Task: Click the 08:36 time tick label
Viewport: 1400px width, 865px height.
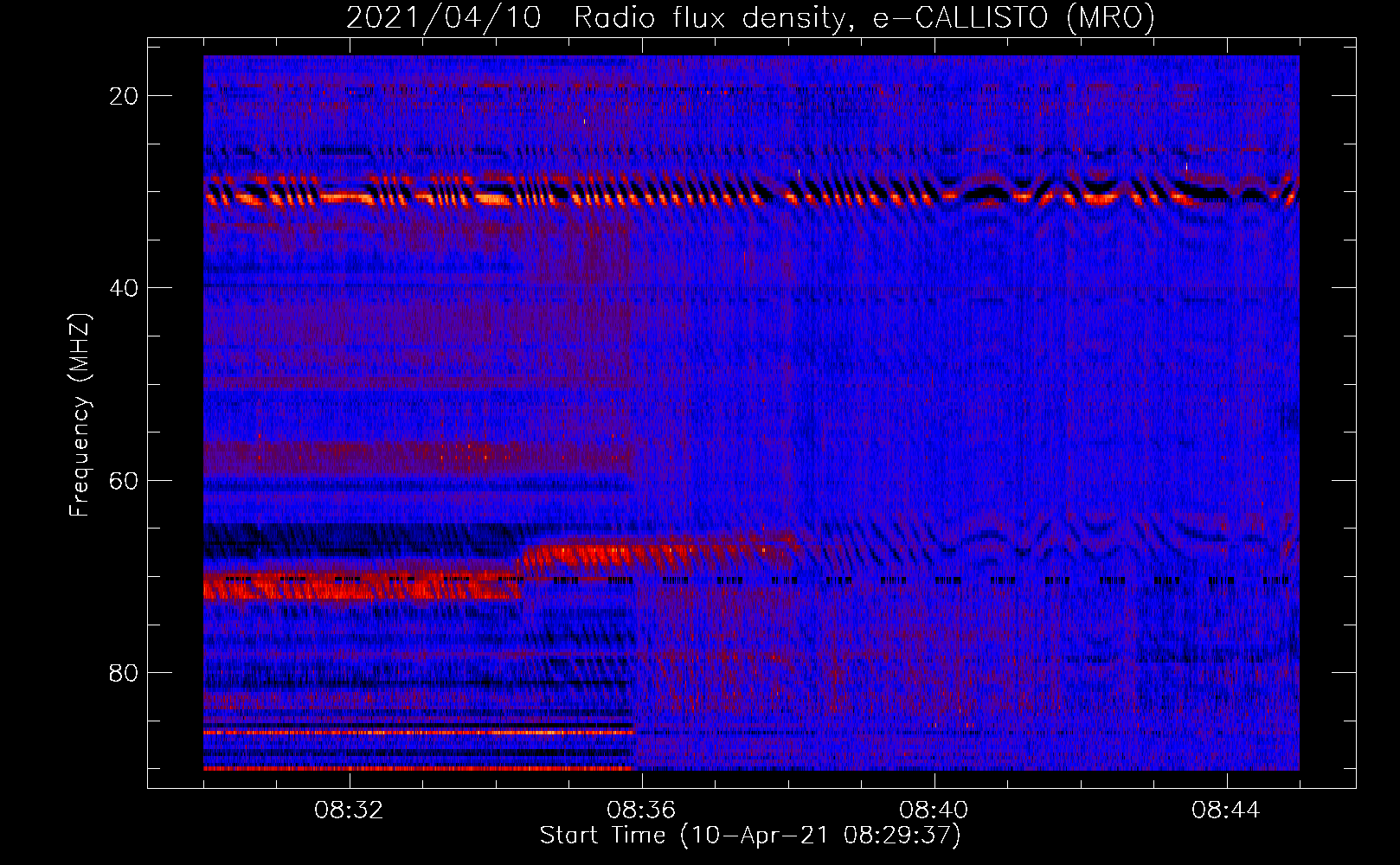Action: click(x=642, y=811)
